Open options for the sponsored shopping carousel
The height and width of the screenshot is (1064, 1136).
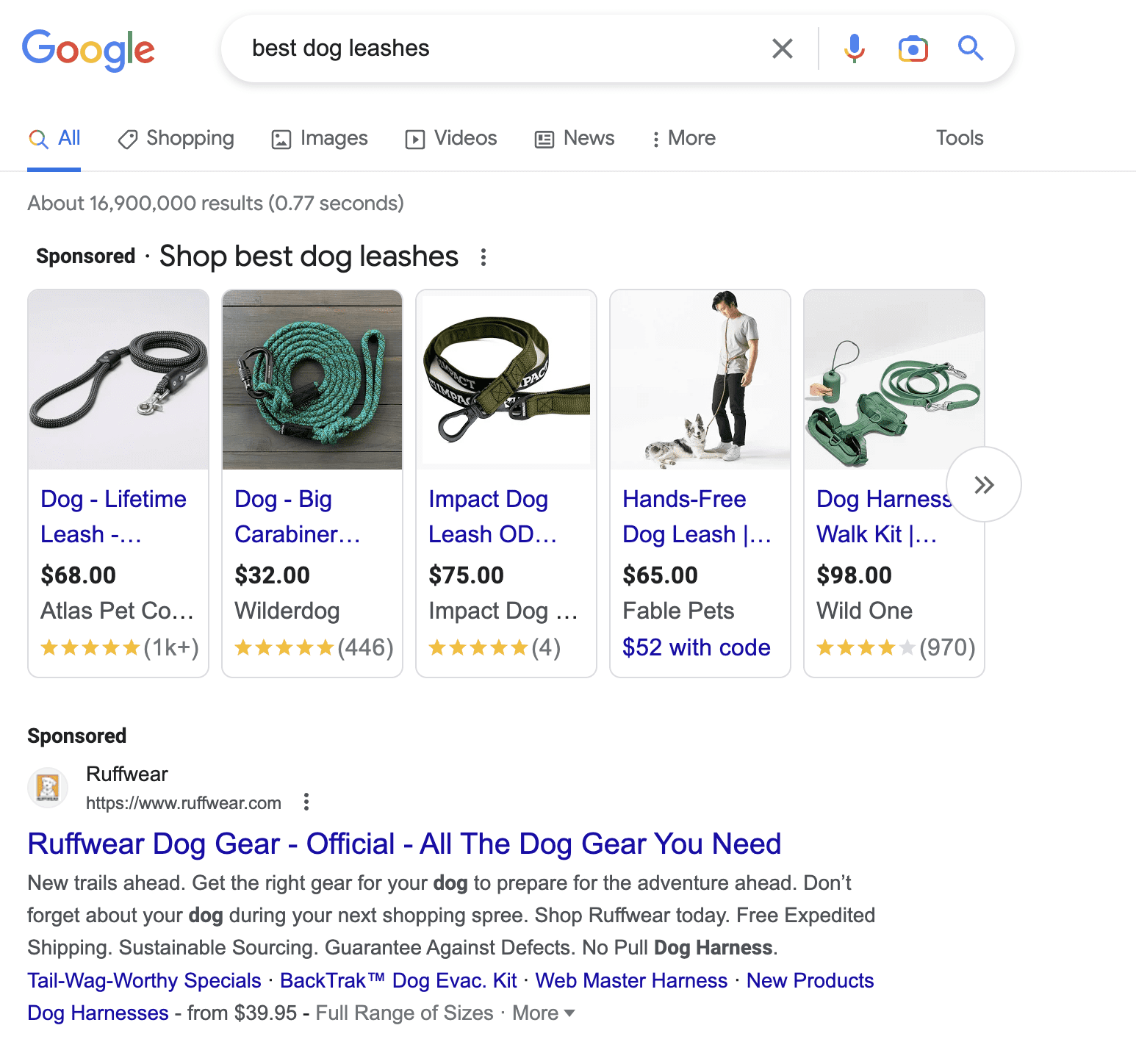[484, 257]
